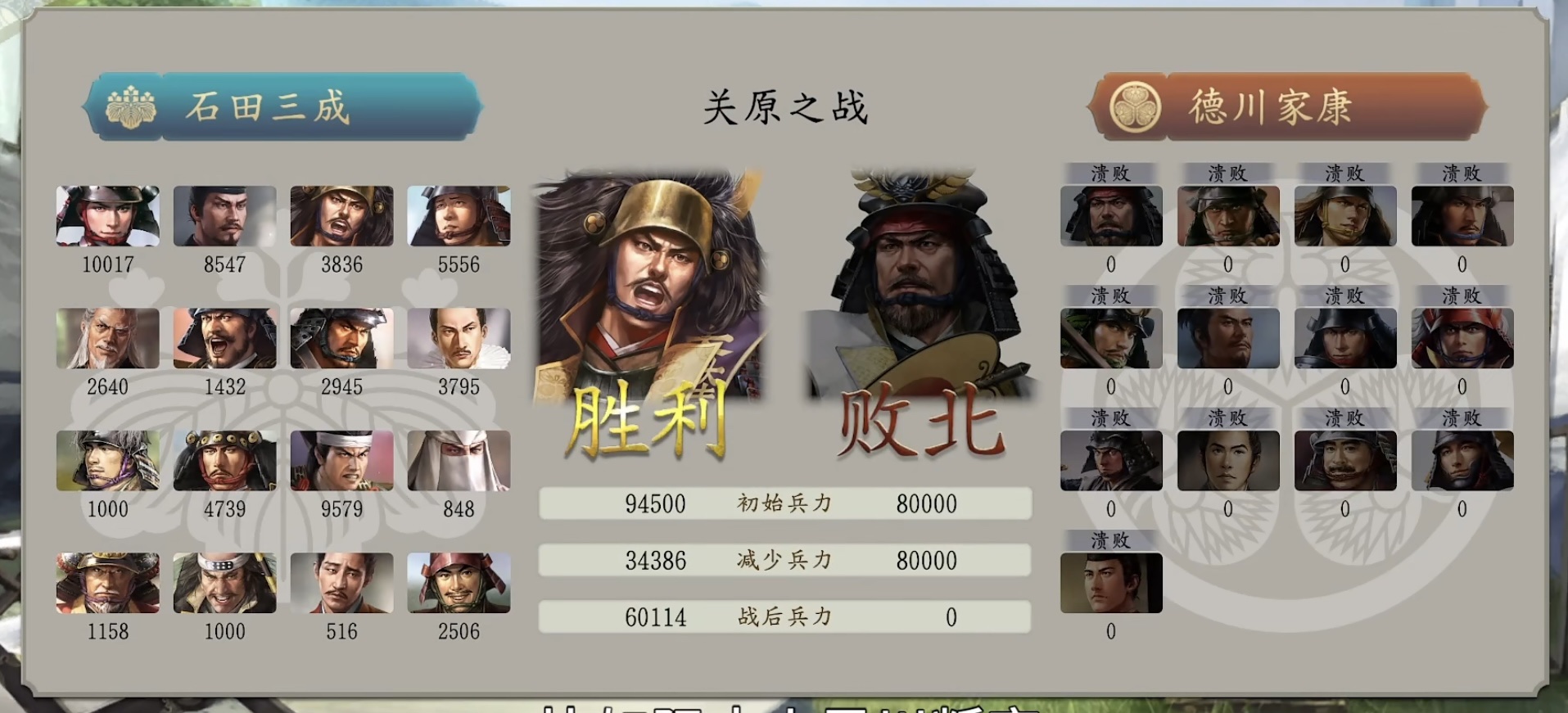Select the last routed general in bottom row
This screenshot has height=713, width=1568.
coord(1111,583)
